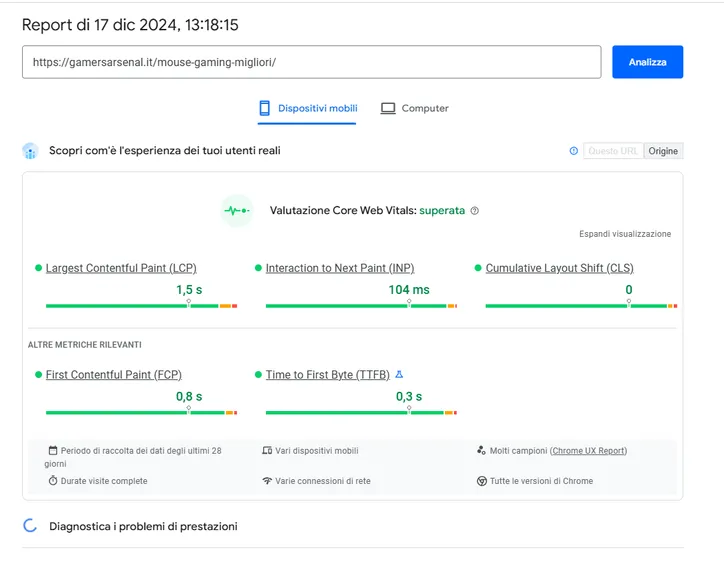This screenshot has width=724, height=568.
Task: Open Time to First Byte (TTFB) link
Action: pos(328,375)
